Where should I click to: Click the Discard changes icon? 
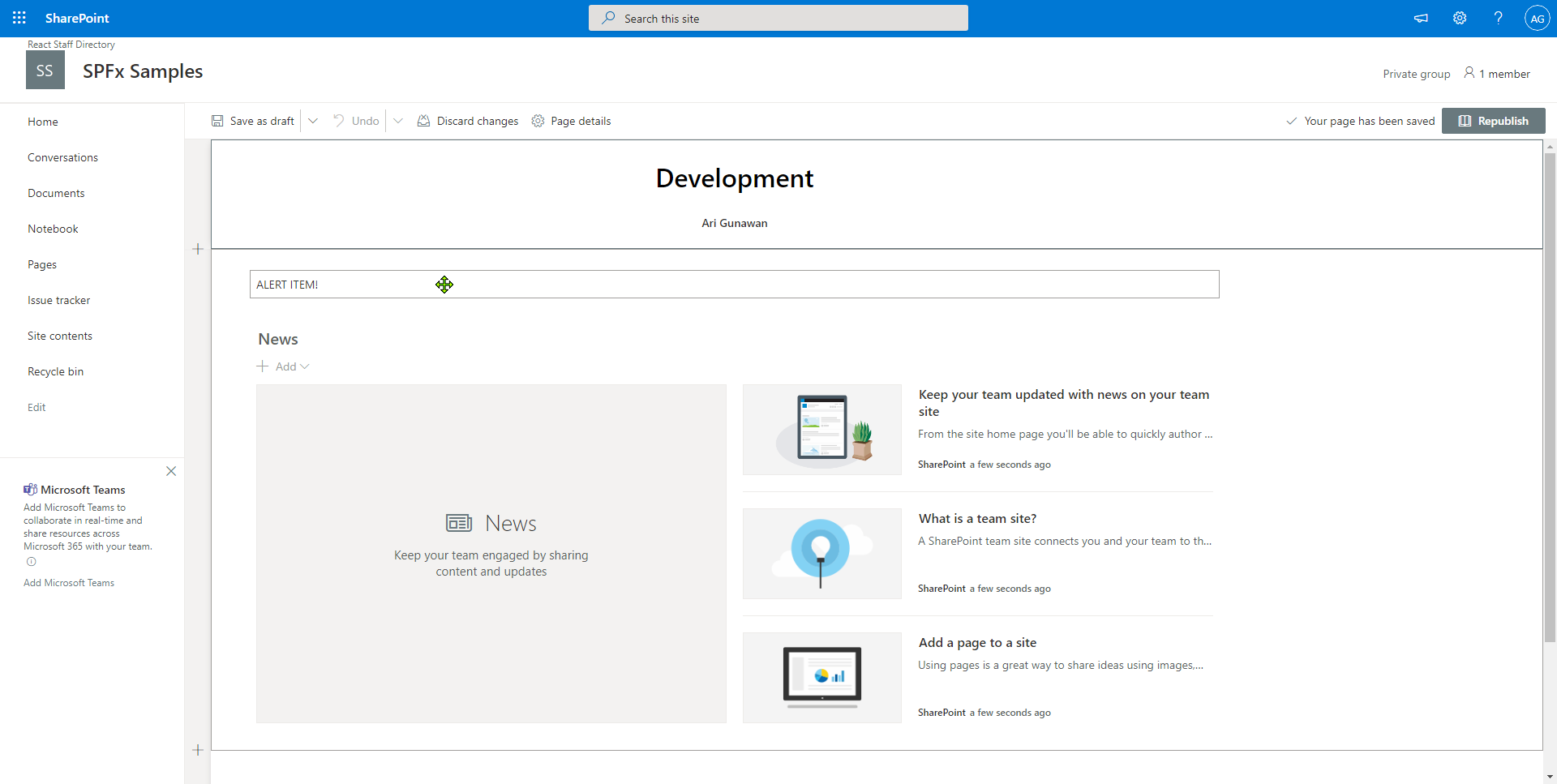coord(424,120)
